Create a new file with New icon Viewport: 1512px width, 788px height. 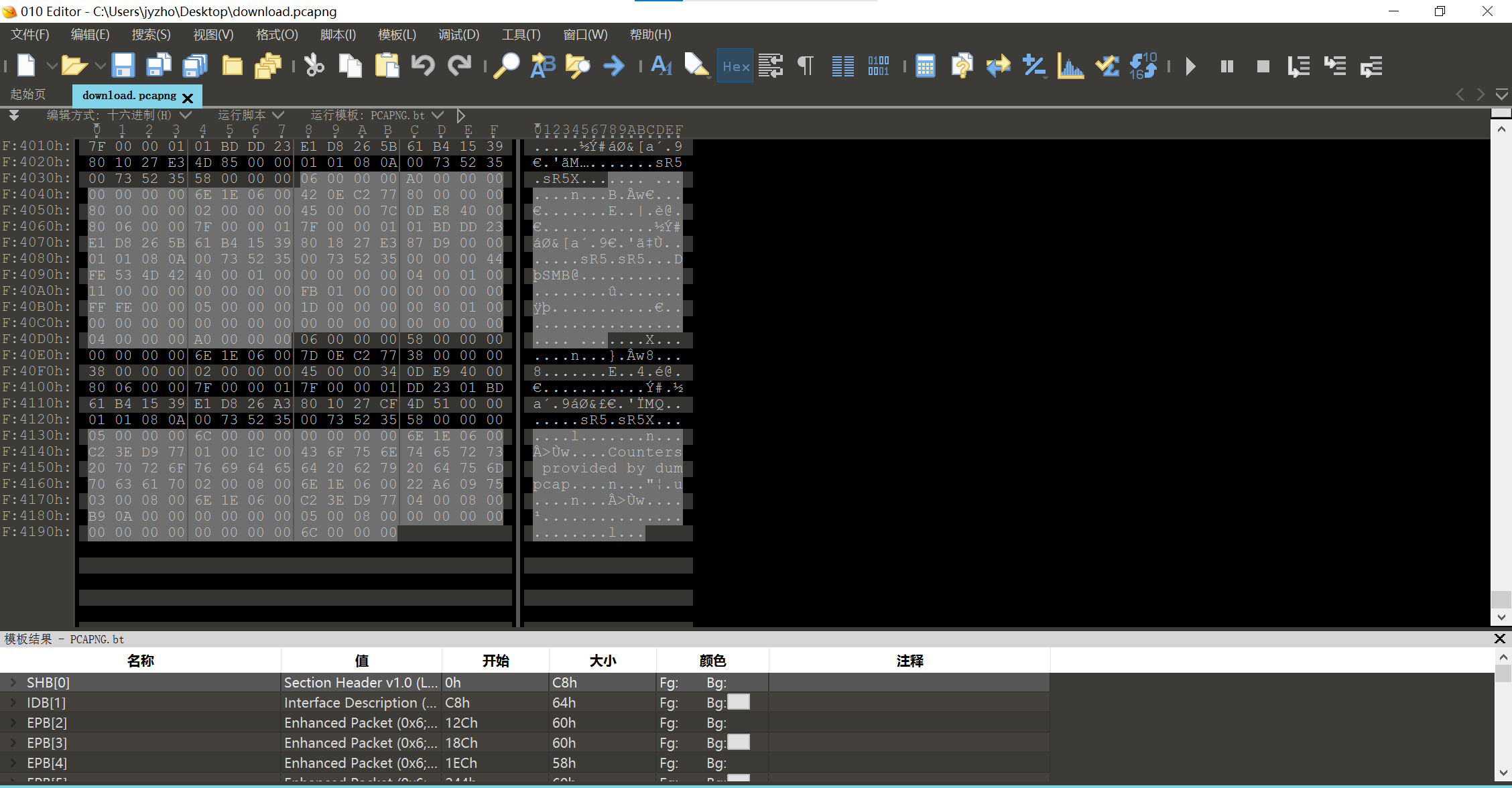click(26, 66)
